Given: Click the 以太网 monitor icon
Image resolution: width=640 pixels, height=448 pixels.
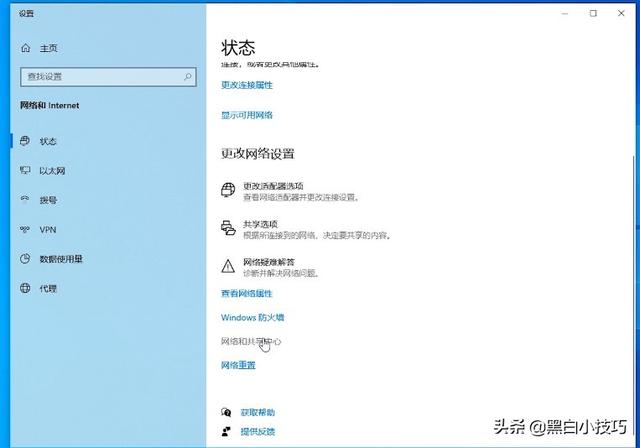Looking at the screenshot, I should 25,170.
